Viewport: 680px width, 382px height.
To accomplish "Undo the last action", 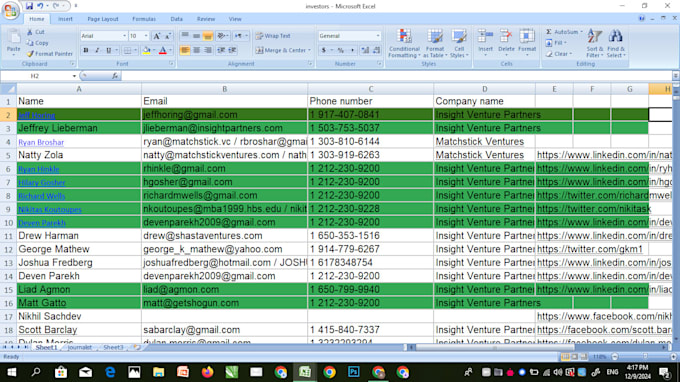I will coord(40,6).
